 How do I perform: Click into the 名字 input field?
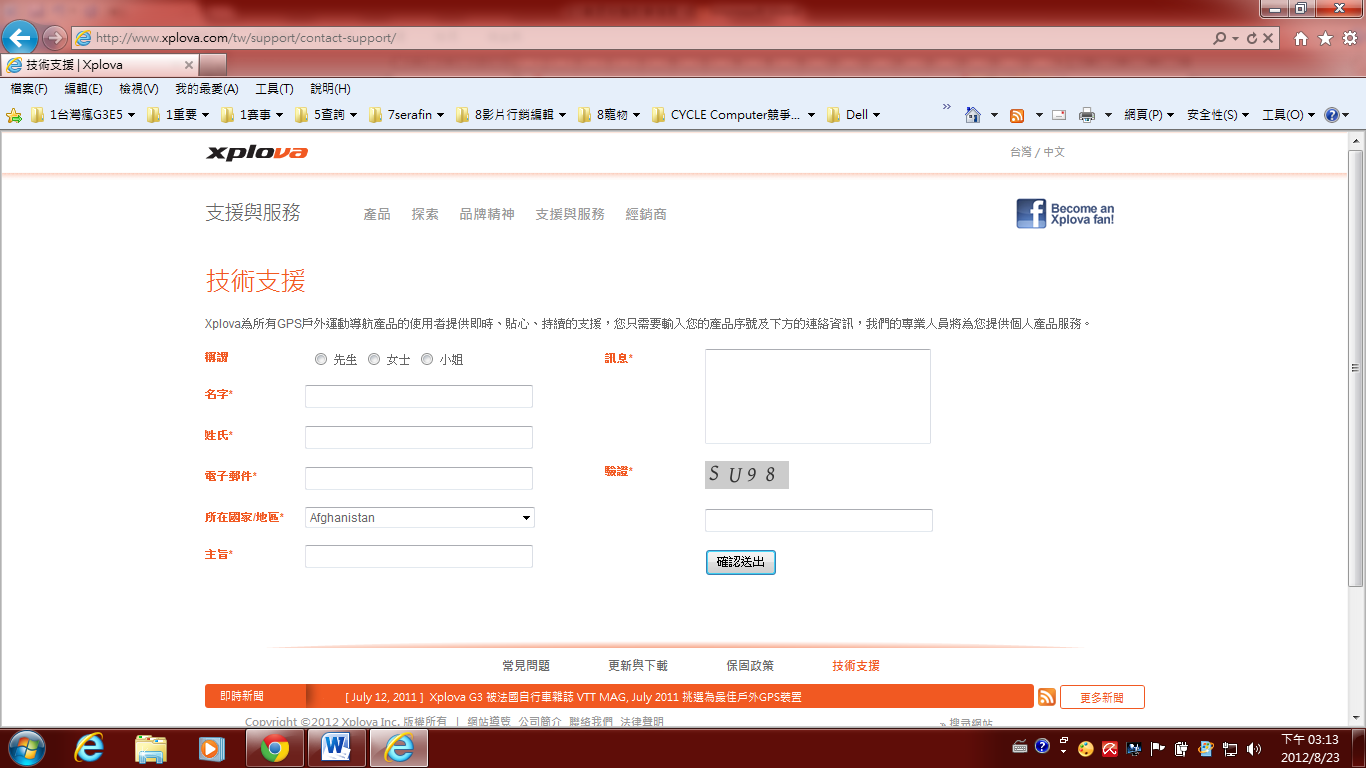pyautogui.click(x=419, y=396)
